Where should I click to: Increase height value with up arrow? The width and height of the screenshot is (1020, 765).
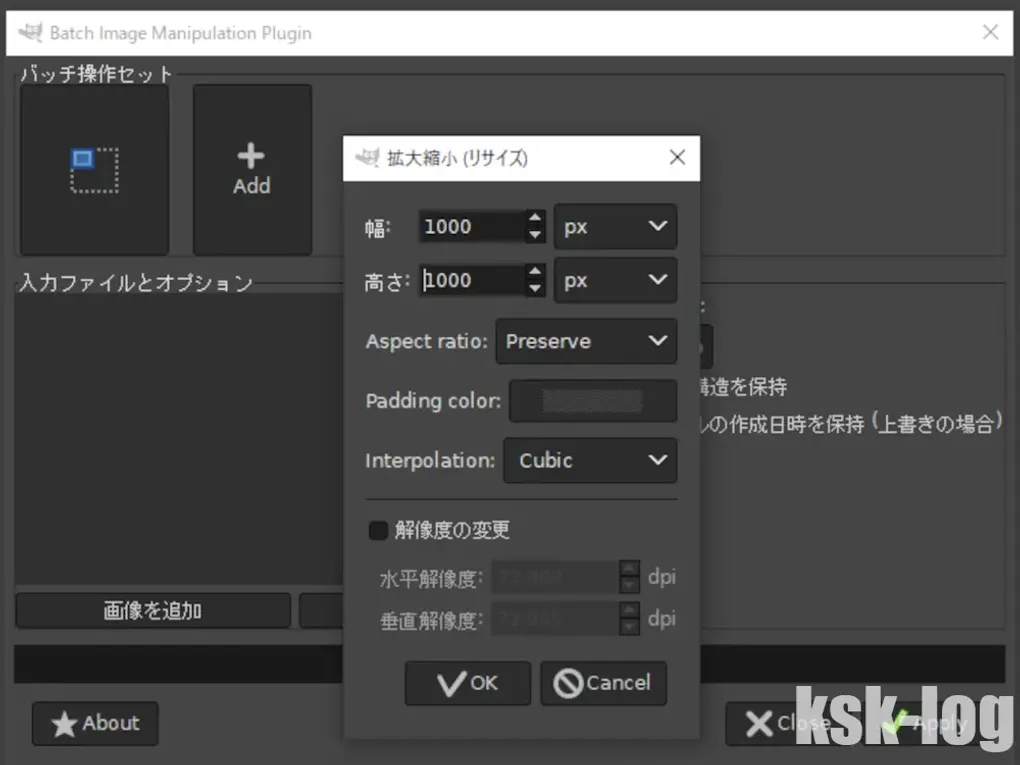click(x=536, y=271)
